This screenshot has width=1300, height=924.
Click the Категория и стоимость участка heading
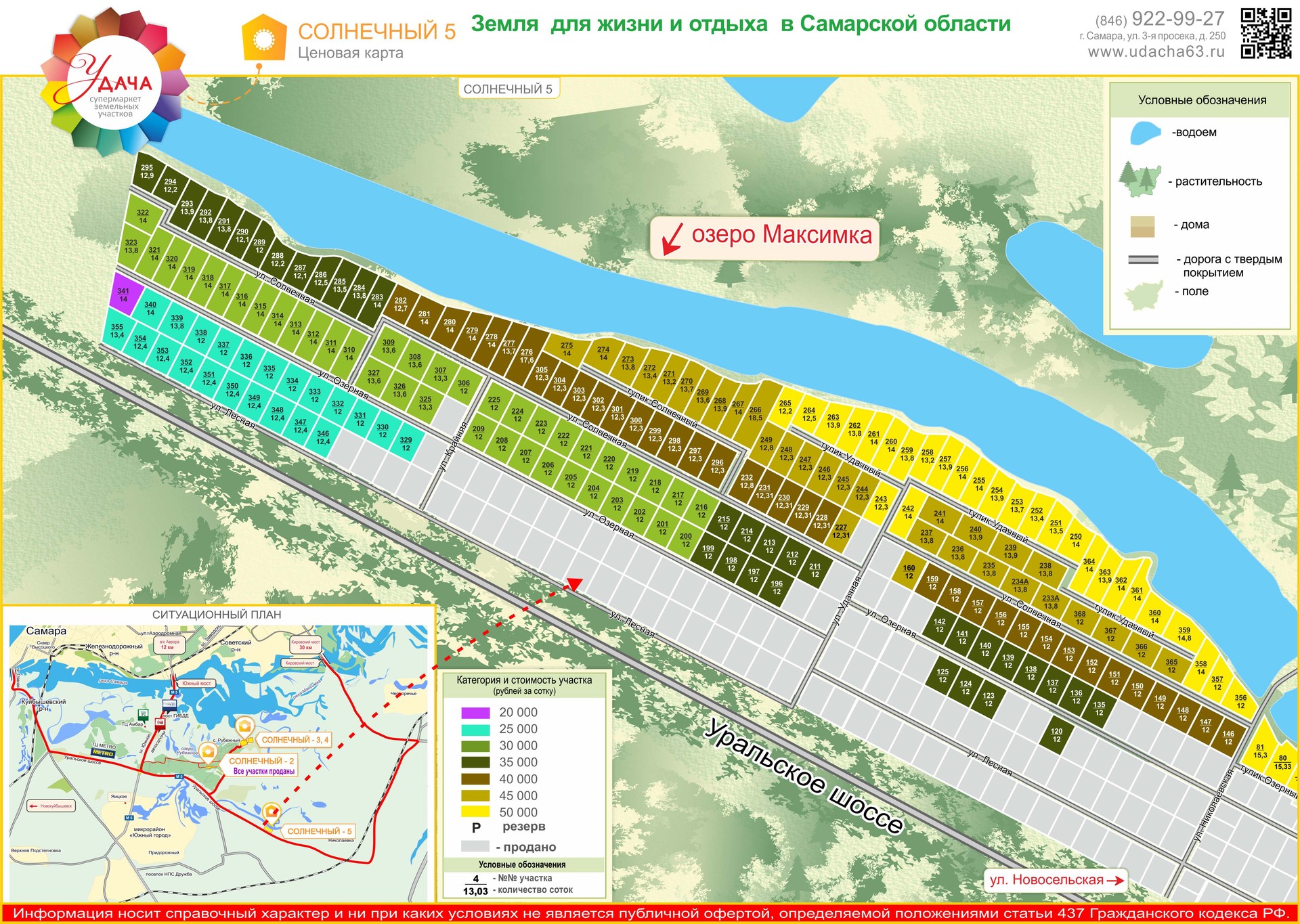coord(524,680)
